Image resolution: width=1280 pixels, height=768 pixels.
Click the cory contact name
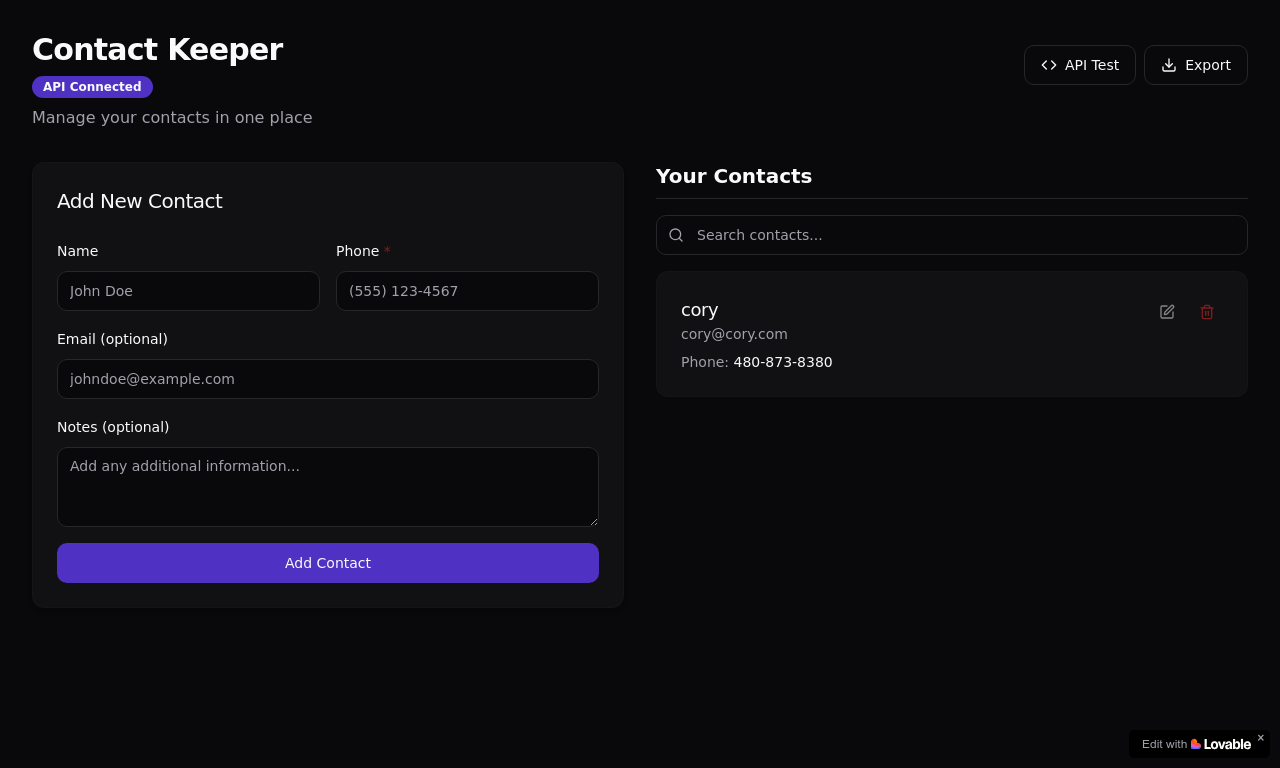click(699, 310)
